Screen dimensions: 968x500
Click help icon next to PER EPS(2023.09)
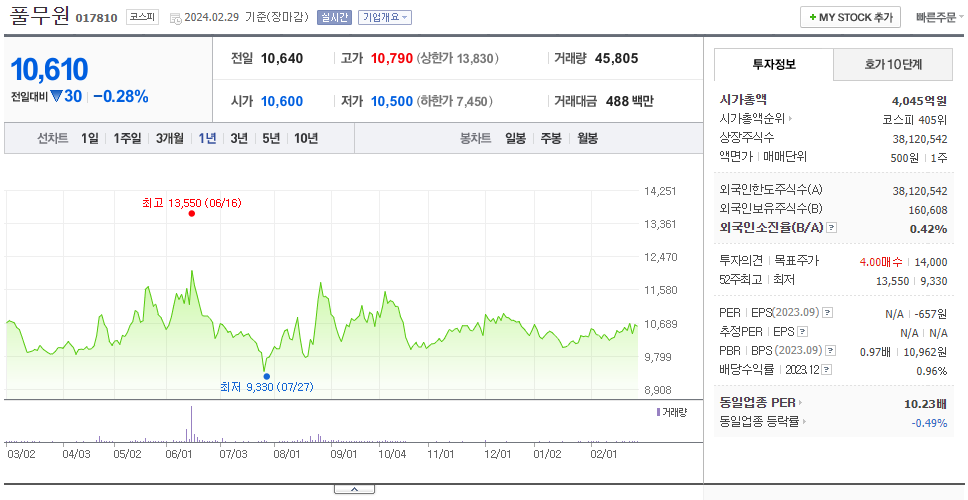pos(828,313)
